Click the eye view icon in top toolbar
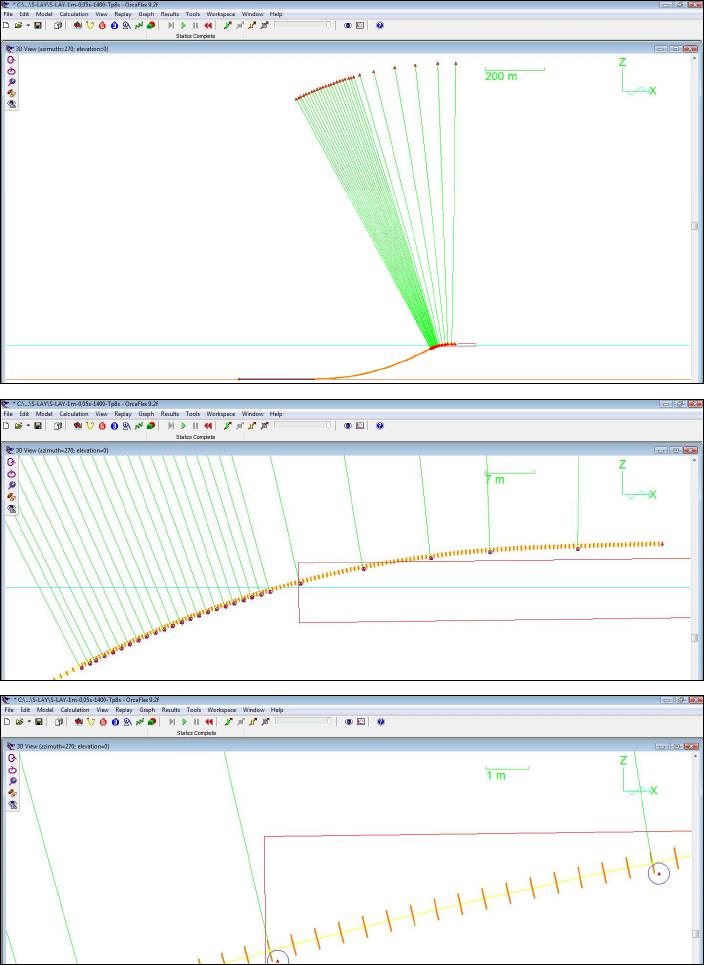 [x=348, y=25]
